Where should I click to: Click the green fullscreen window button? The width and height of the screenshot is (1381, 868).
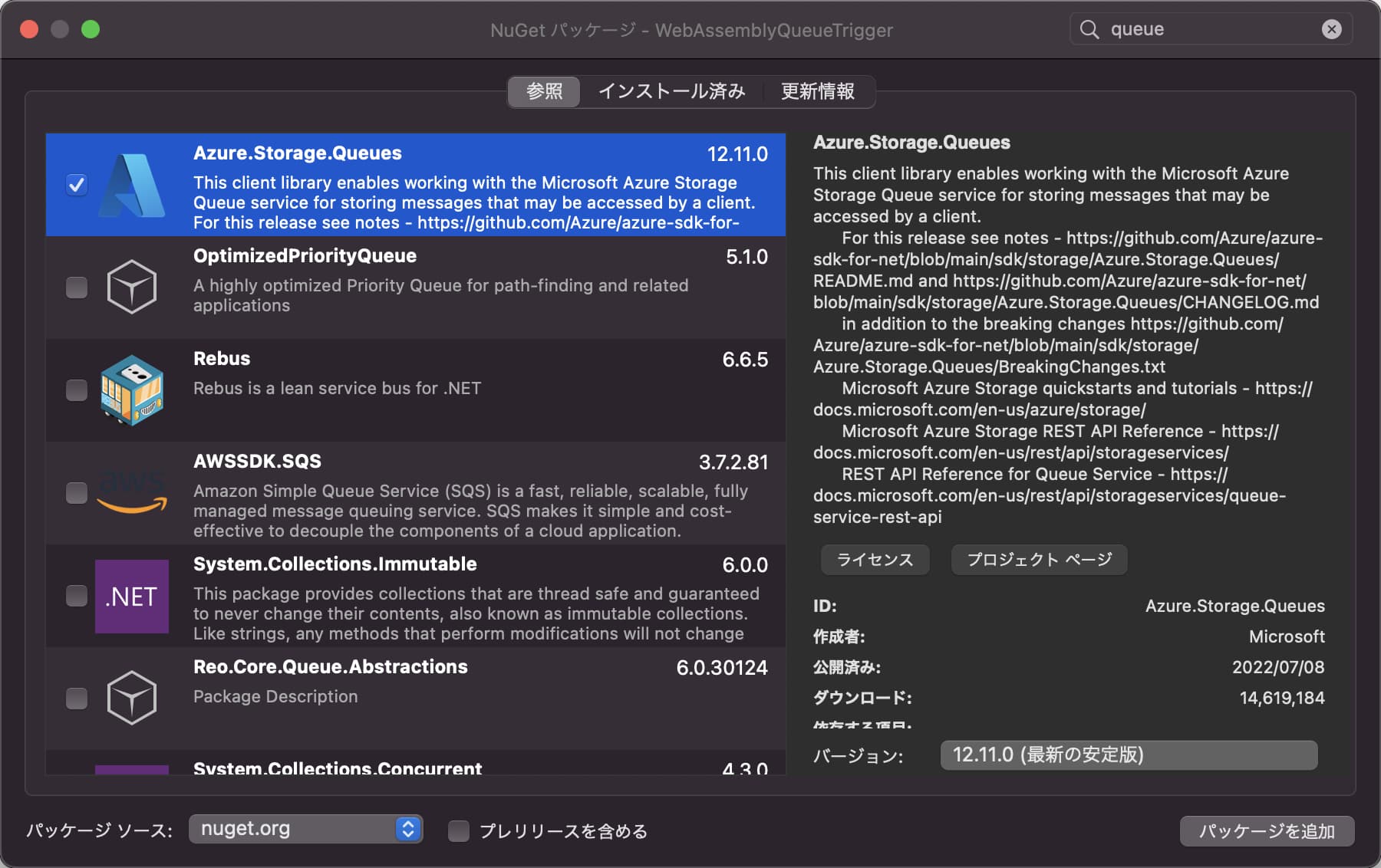click(91, 29)
